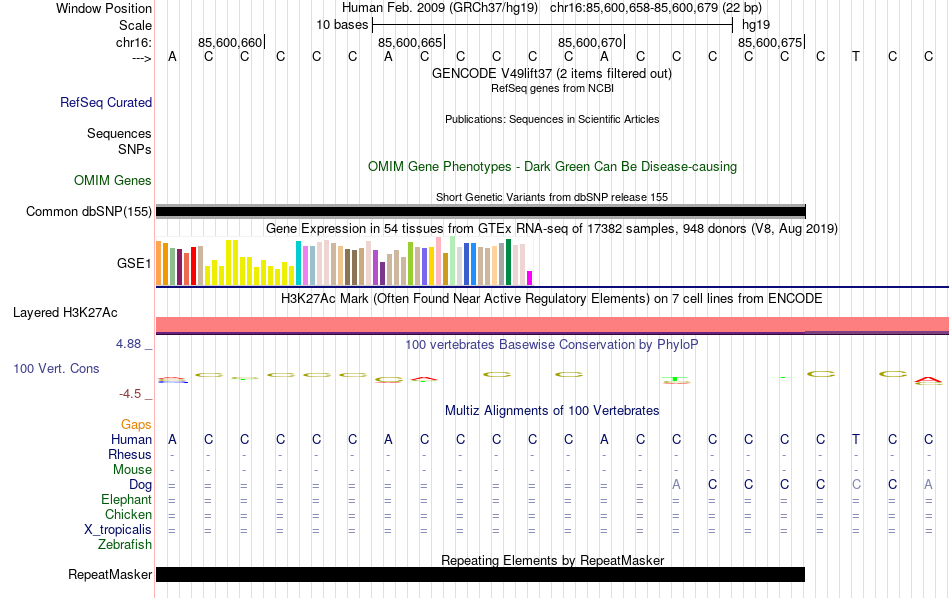Click the Gaps row label

coord(136,424)
